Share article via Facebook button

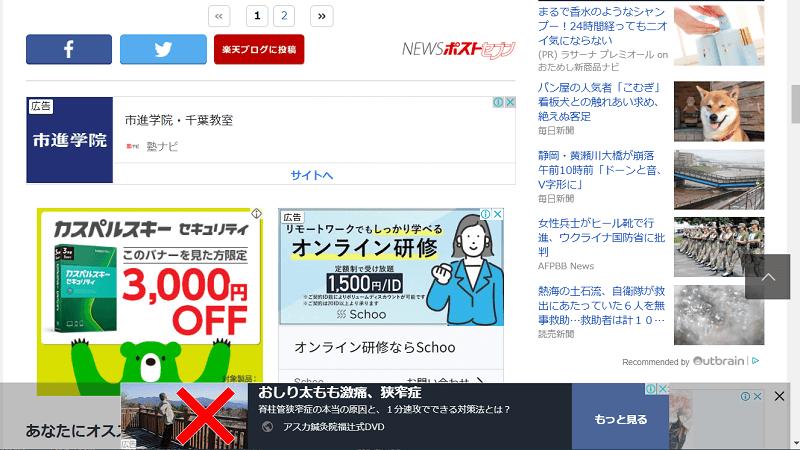pyautogui.click(x=69, y=49)
